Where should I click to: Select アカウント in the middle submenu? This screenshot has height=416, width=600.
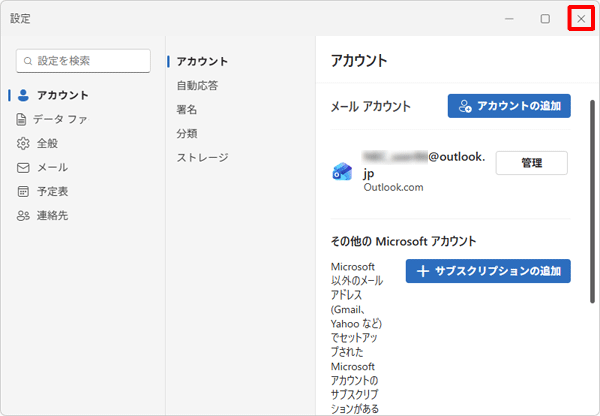click(x=202, y=61)
